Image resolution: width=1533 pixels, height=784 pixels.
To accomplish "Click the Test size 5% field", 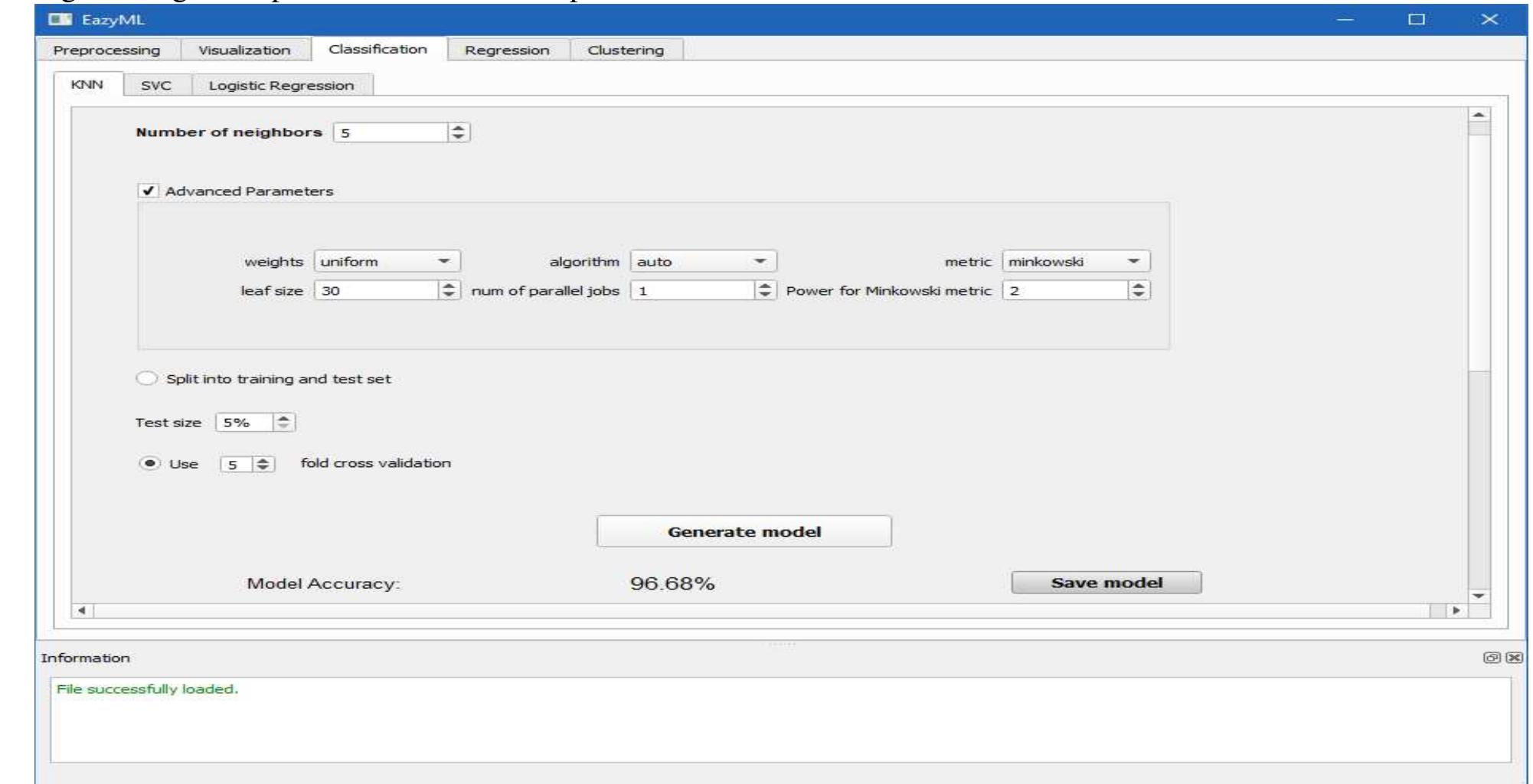I will coord(244,422).
